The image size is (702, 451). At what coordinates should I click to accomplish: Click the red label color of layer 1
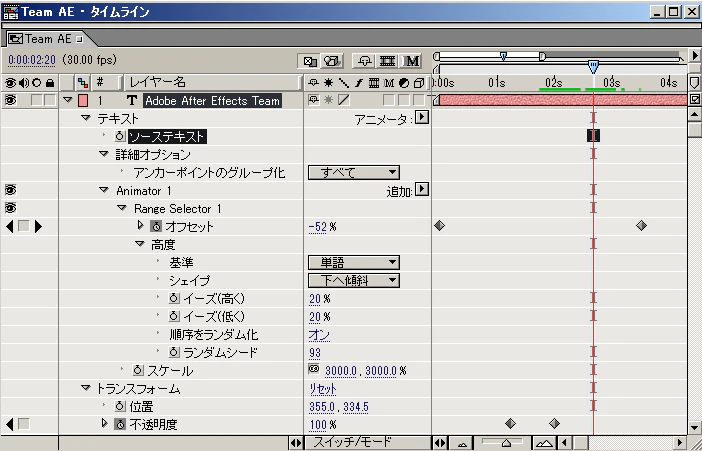(83, 100)
